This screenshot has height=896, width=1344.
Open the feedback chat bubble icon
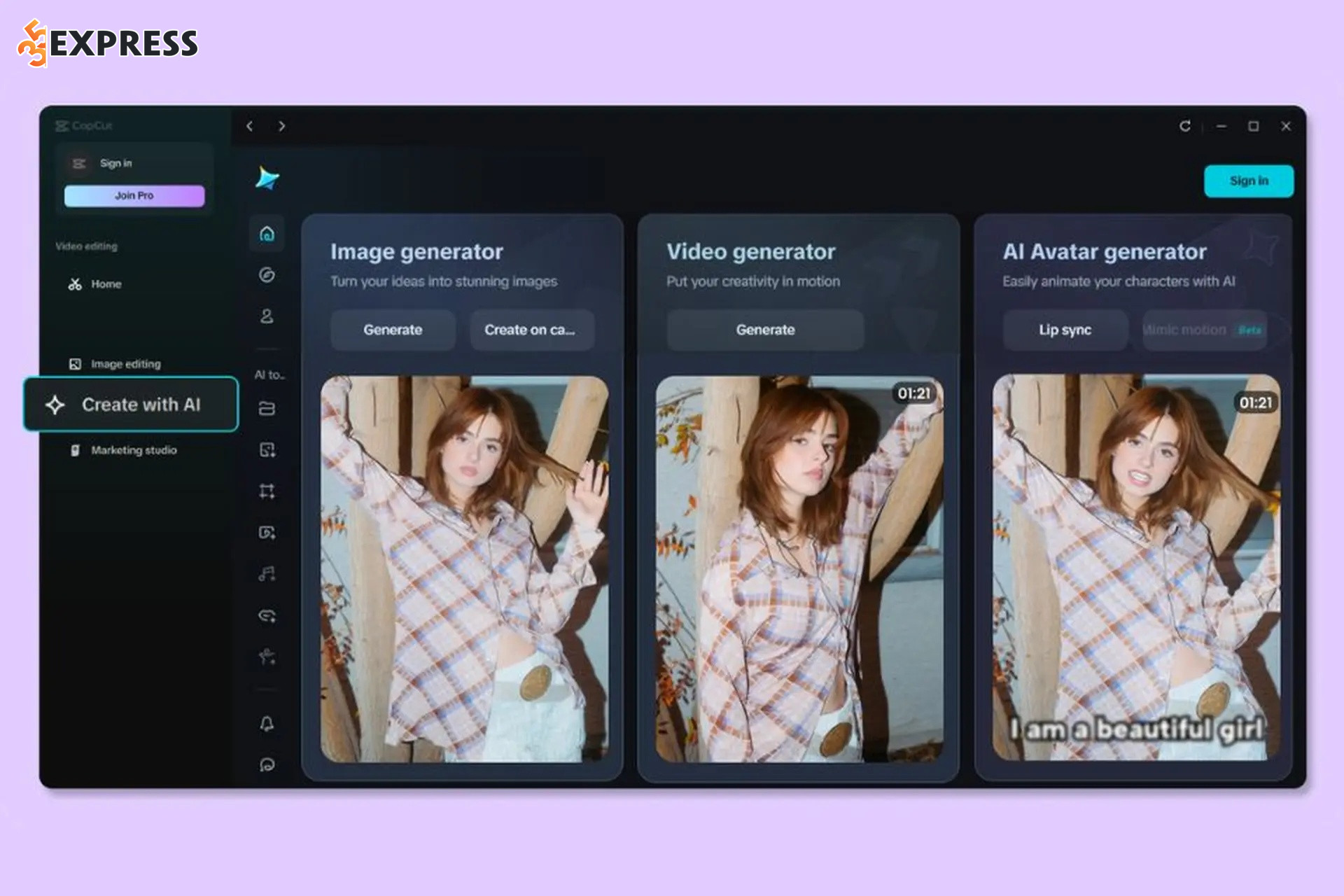pyautogui.click(x=267, y=765)
